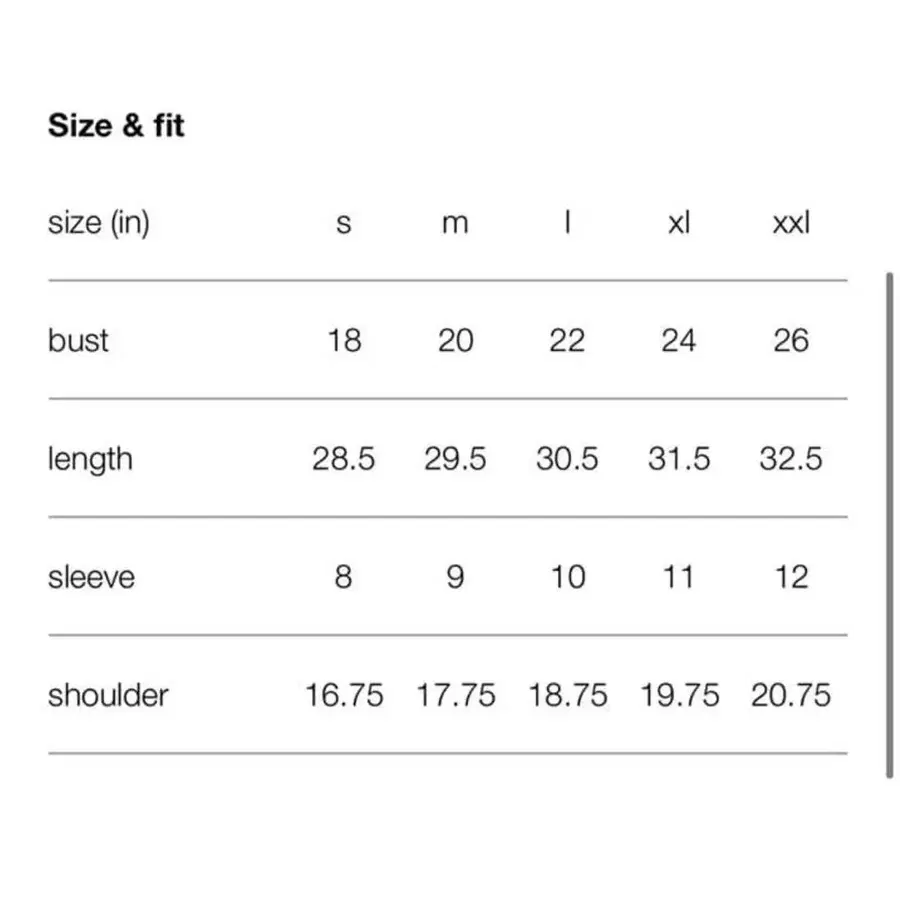Click the "s" size column header
The image size is (900, 900).
click(x=343, y=223)
